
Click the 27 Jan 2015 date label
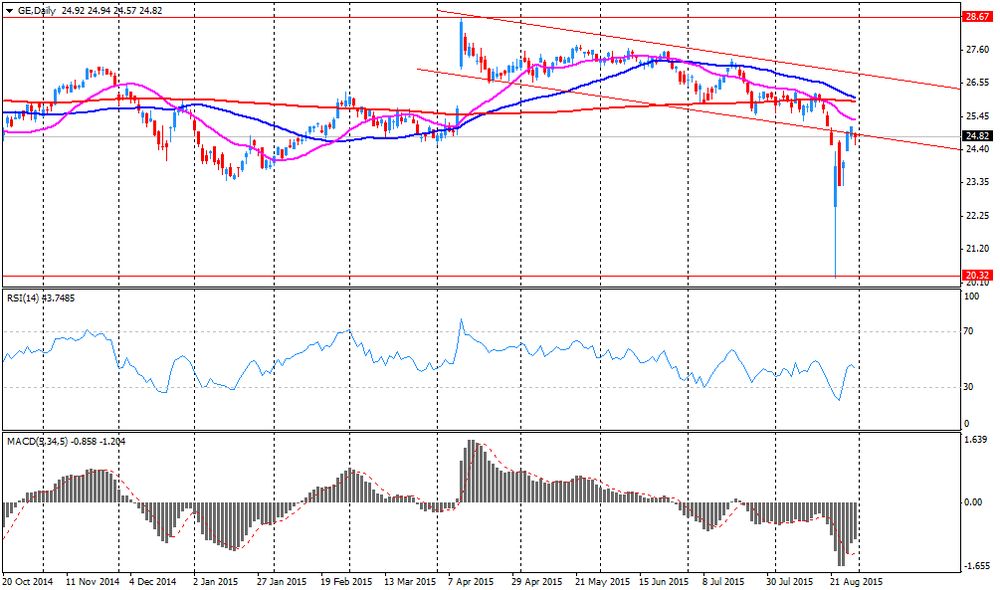coord(282,582)
